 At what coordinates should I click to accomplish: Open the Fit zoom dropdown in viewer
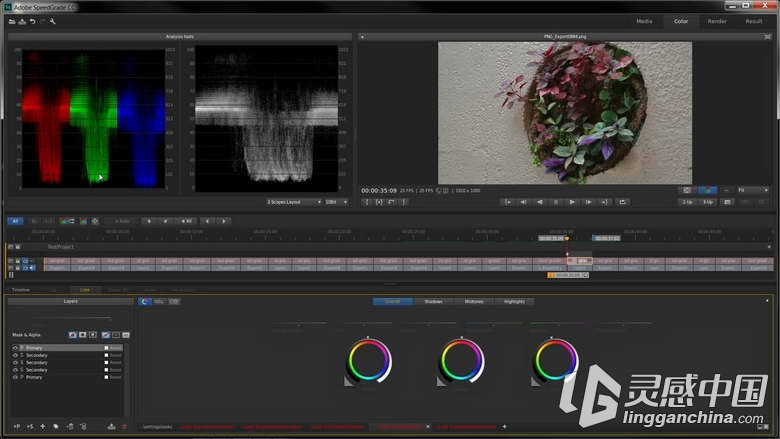click(x=753, y=190)
